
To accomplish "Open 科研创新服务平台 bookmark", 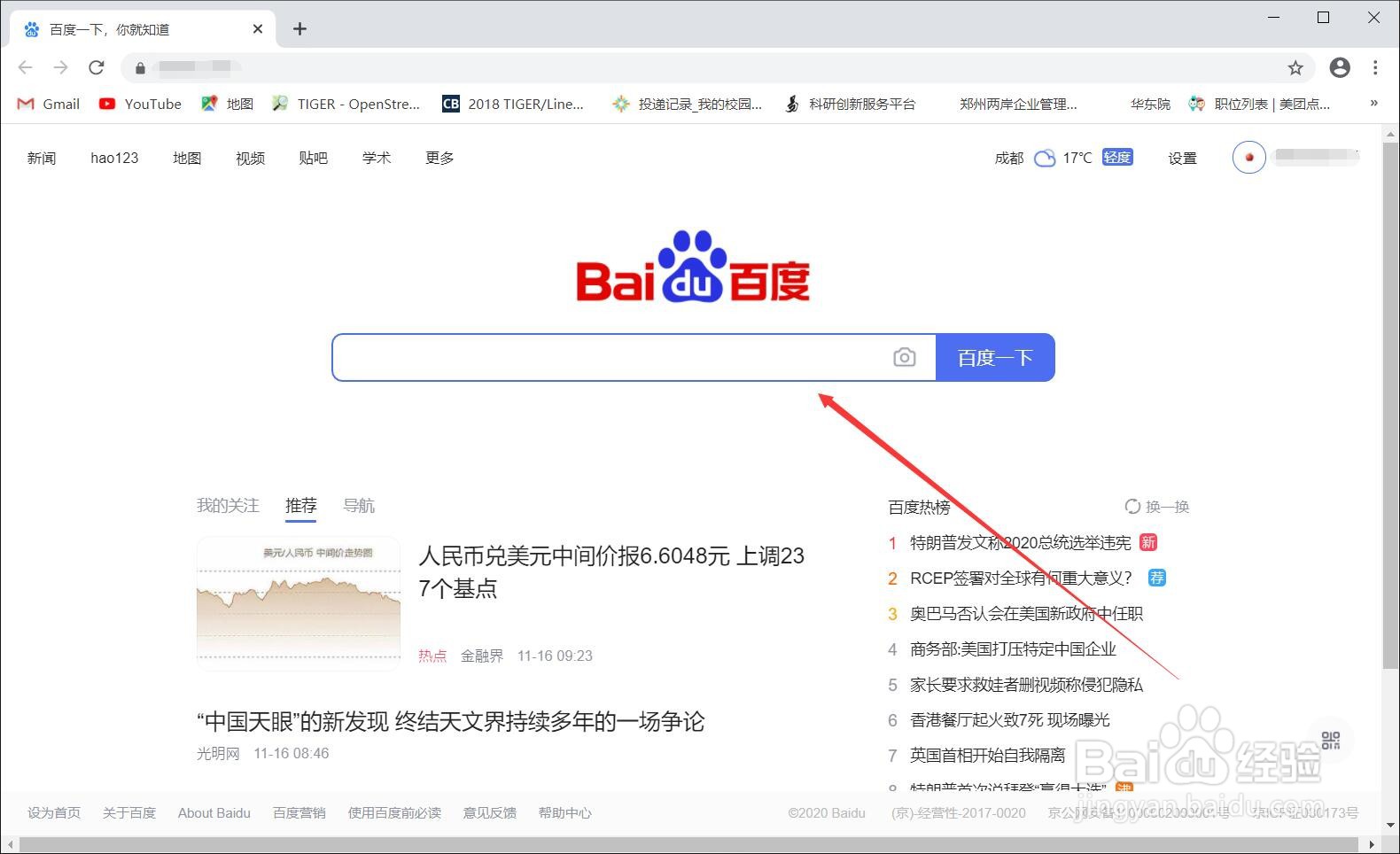I will tap(850, 104).
